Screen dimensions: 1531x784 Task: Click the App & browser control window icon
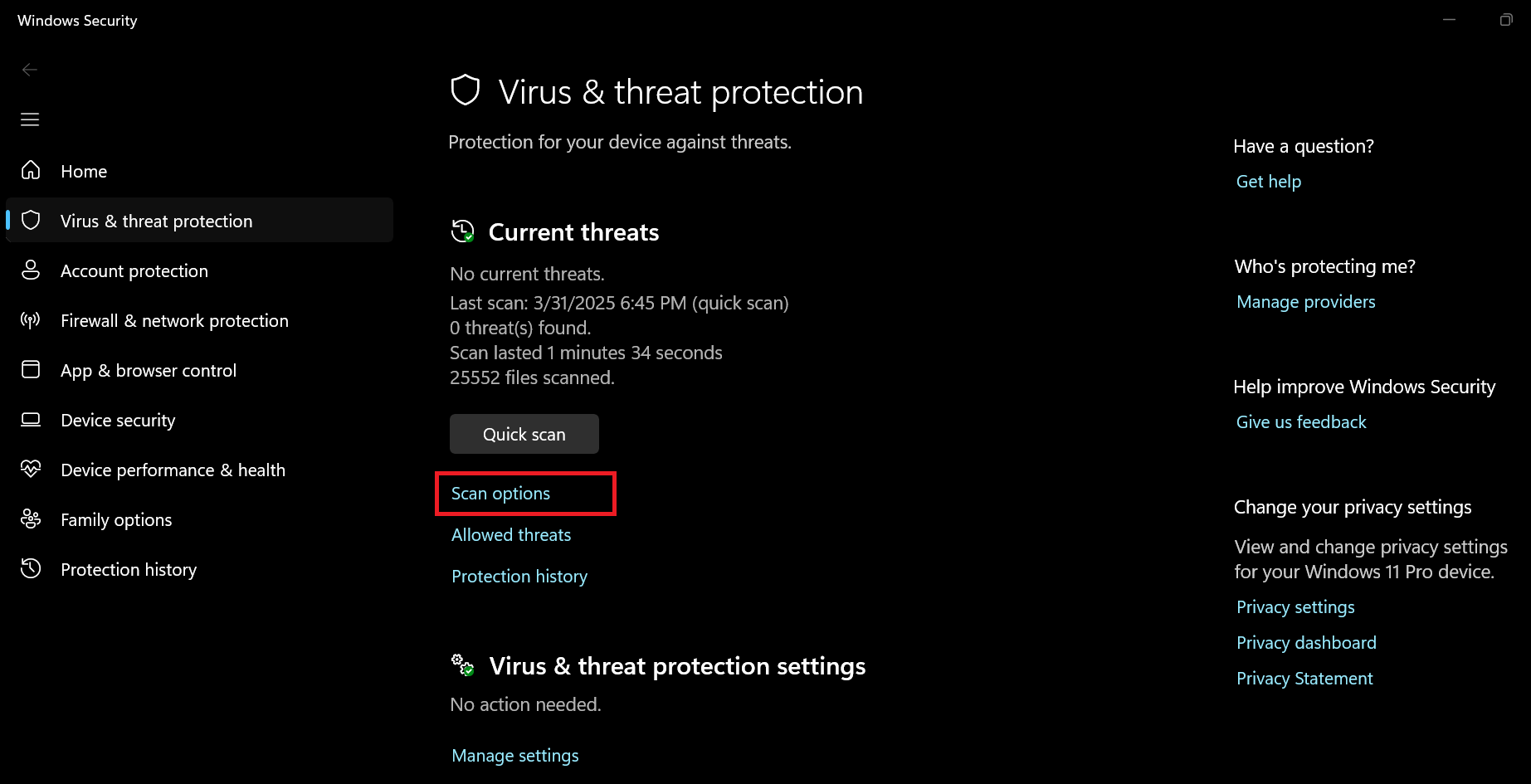(31, 370)
